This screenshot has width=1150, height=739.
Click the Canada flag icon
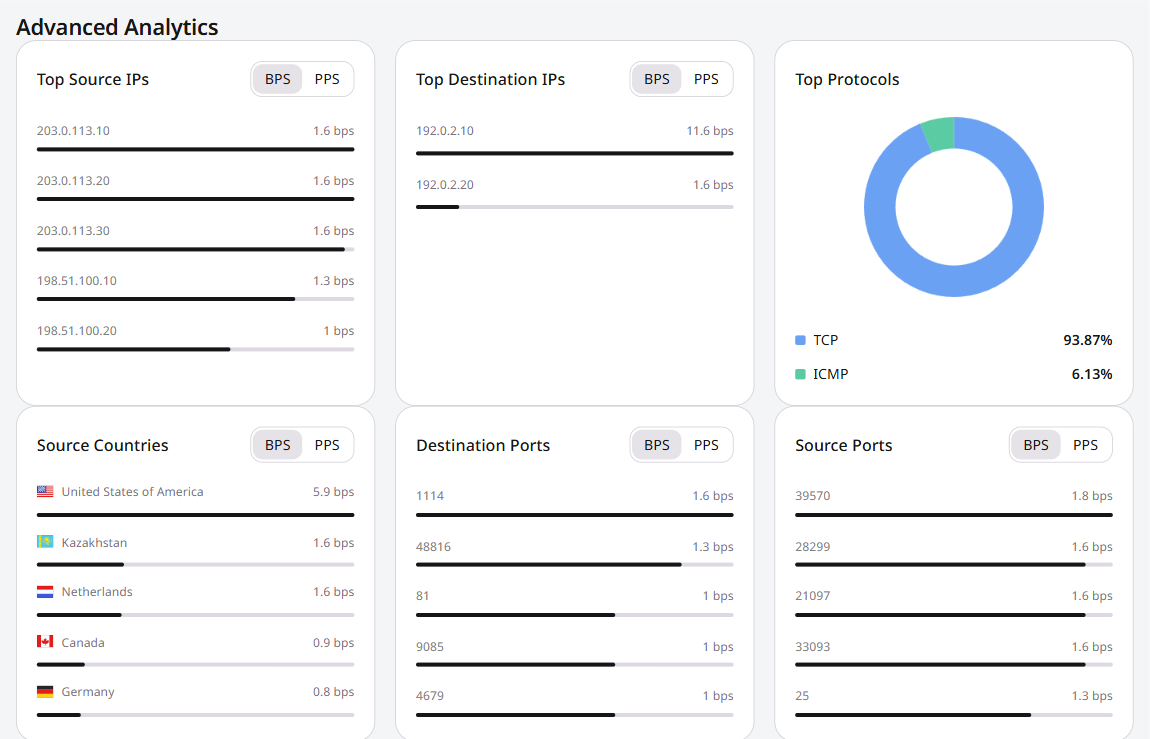tap(45, 641)
